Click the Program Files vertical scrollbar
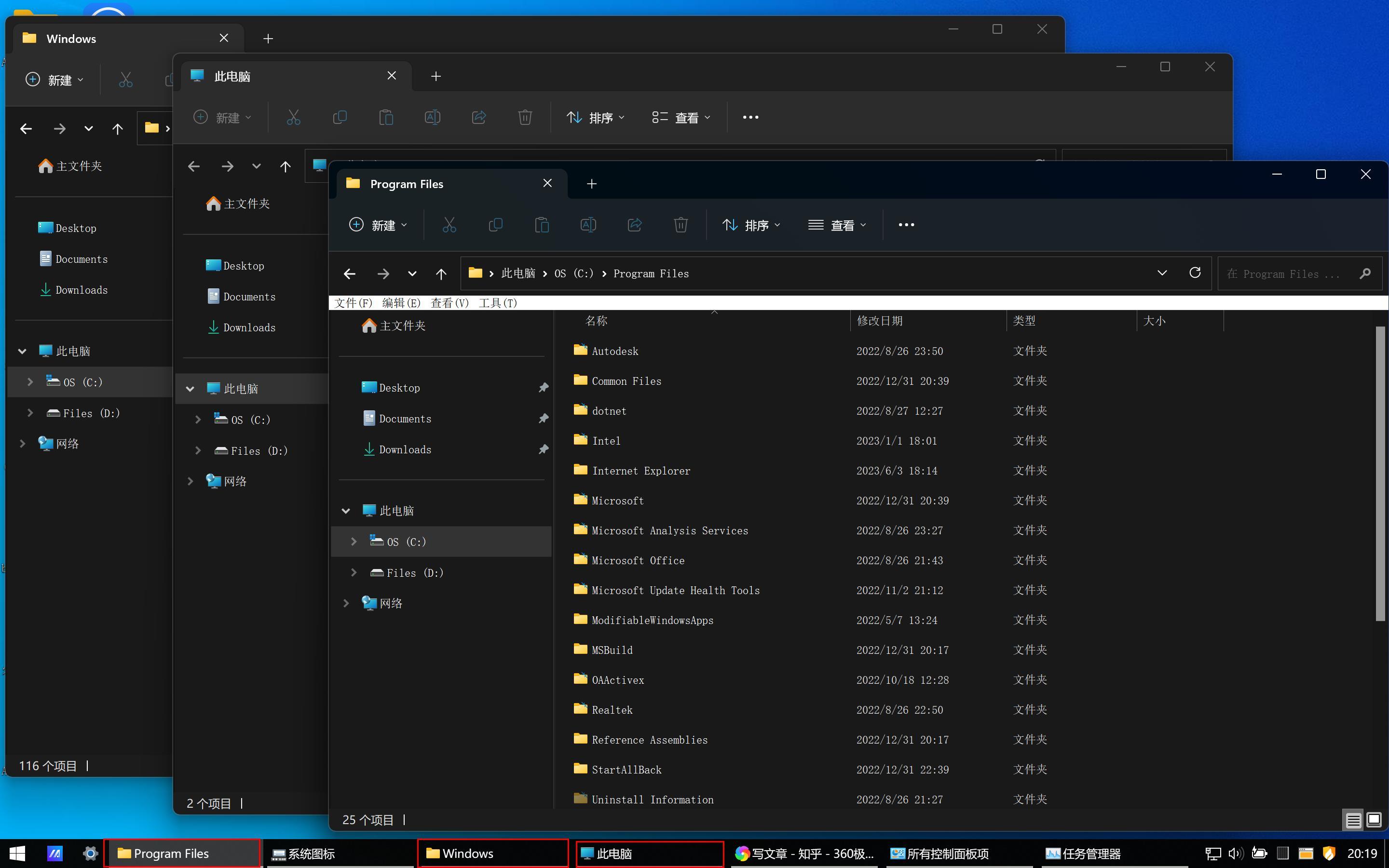Screen dimensions: 1389x868 click(1380, 473)
